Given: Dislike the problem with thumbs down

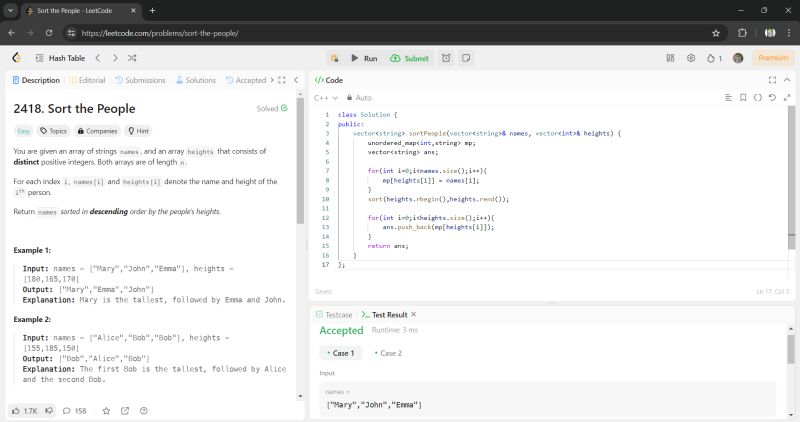Looking at the screenshot, I should pos(49,410).
